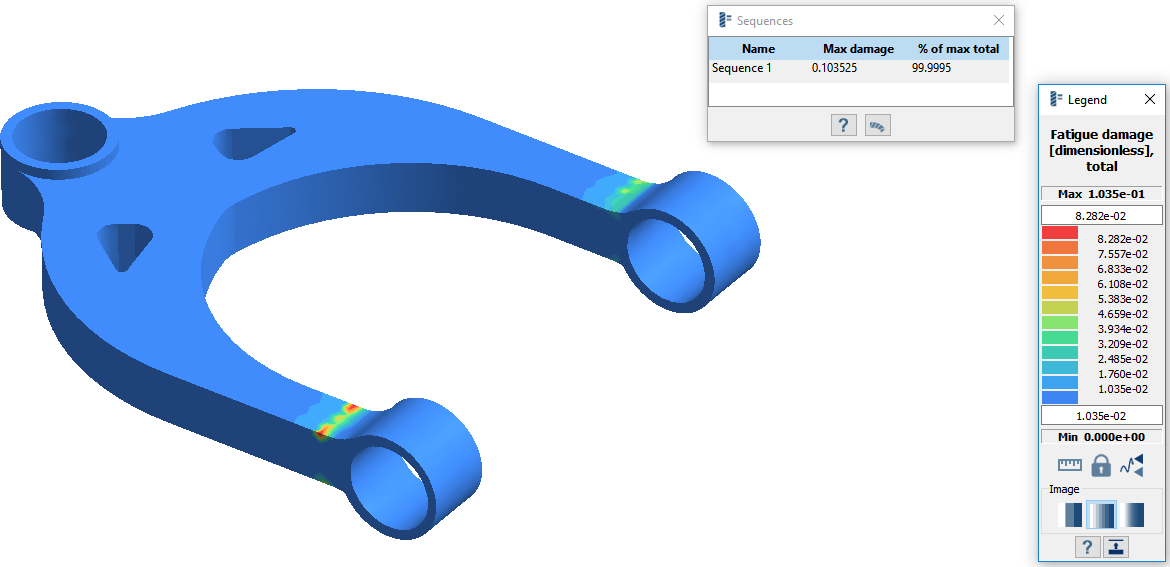Select the smooth gradient image style

[1133, 515]
